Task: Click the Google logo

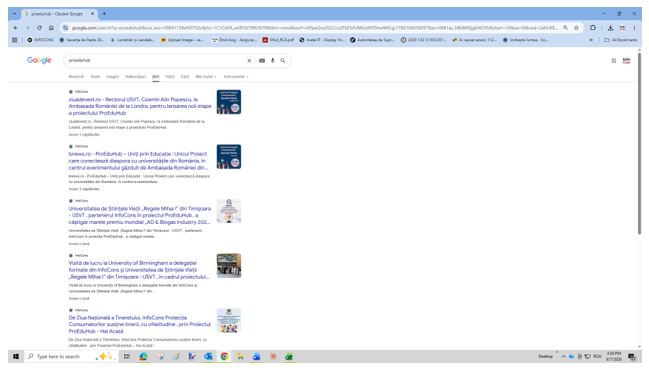Action: click(x=39, y=60)
